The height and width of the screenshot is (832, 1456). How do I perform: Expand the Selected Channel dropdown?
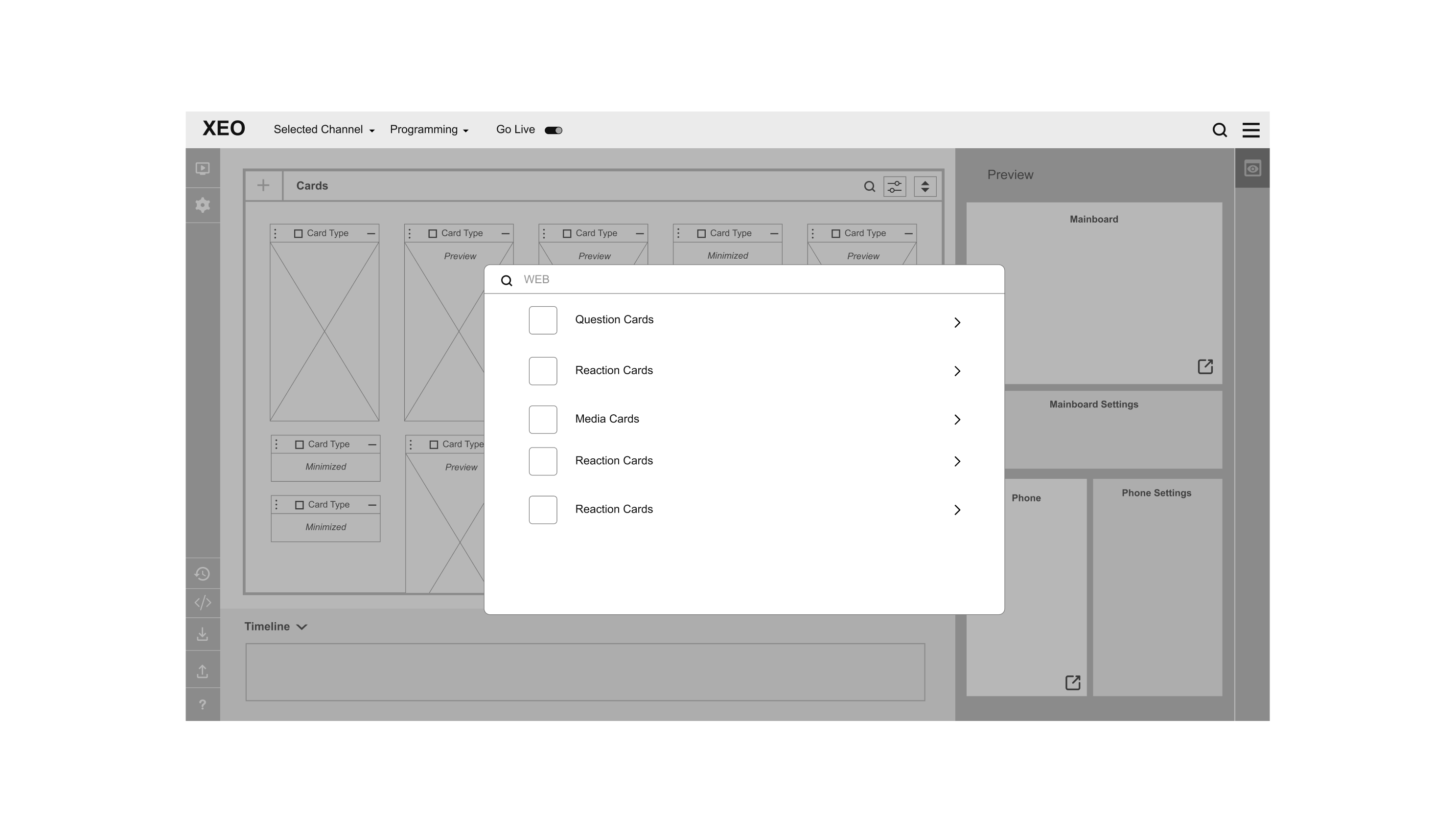(x=323, y=129)
